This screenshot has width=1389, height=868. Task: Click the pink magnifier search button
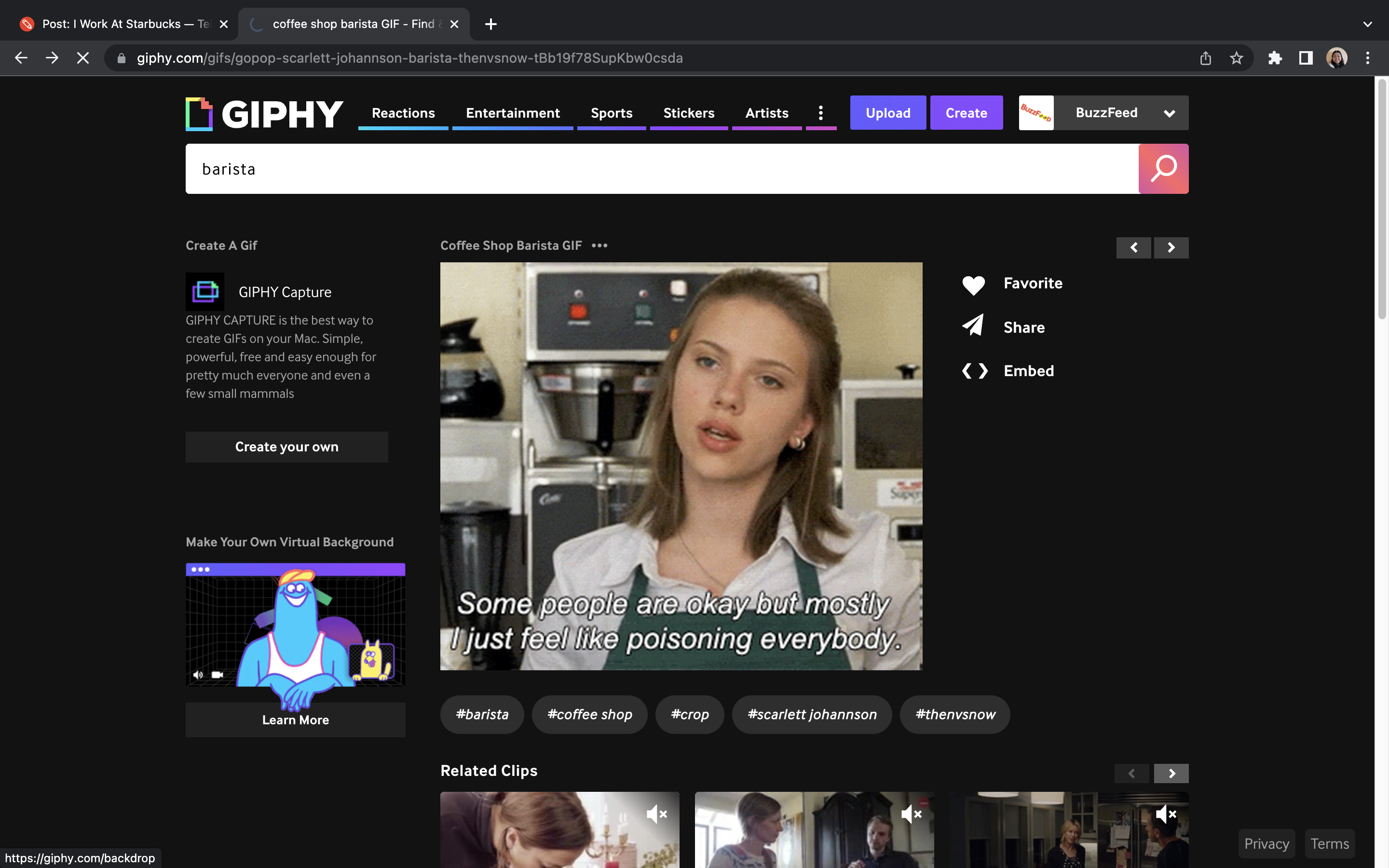pyautogui.click(x=1163, y=169)
